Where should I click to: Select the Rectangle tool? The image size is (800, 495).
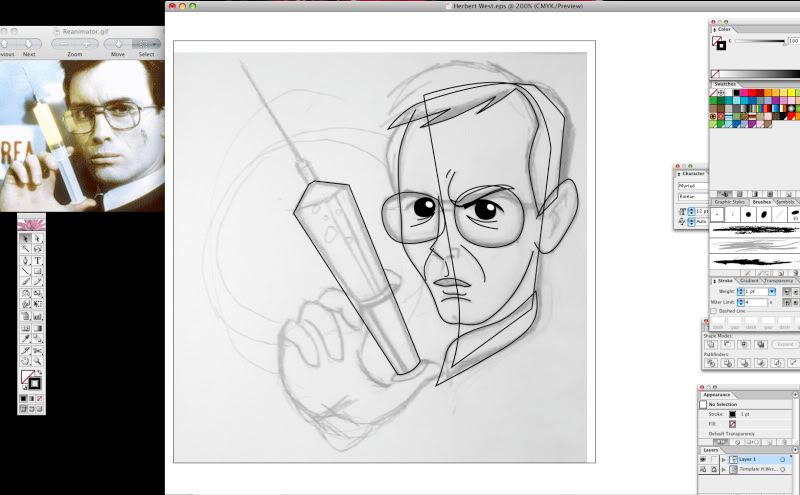coord(37,271)
